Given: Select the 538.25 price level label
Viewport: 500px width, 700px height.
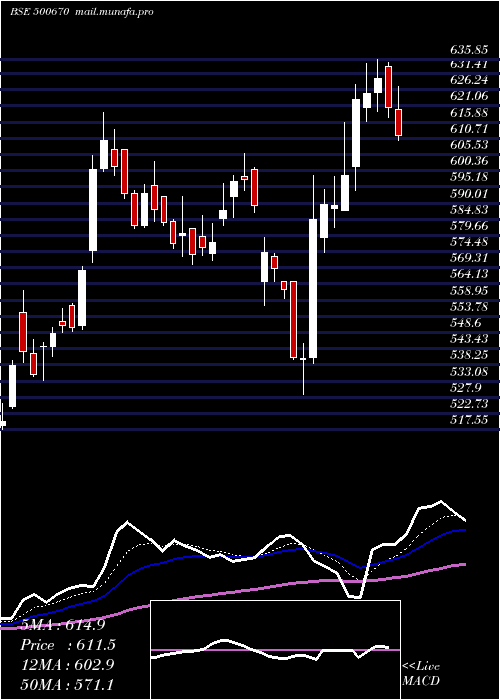Looking at the screenshot, I should point(468,354).
